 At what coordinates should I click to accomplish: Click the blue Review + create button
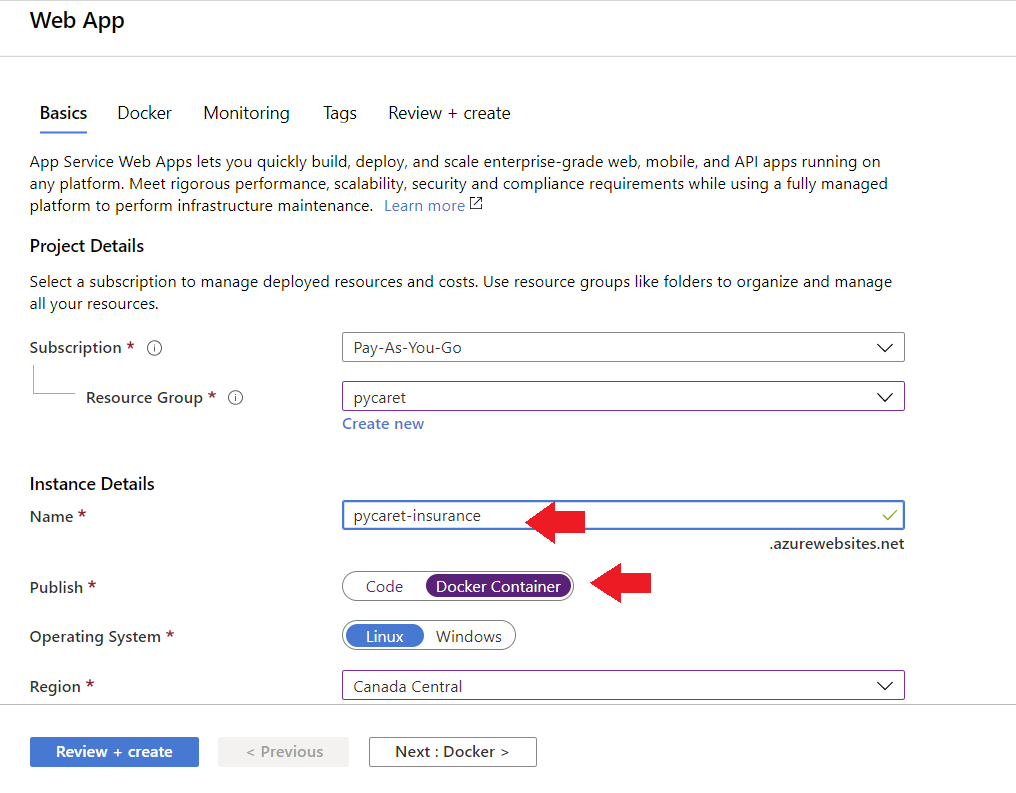click(114, 752)
